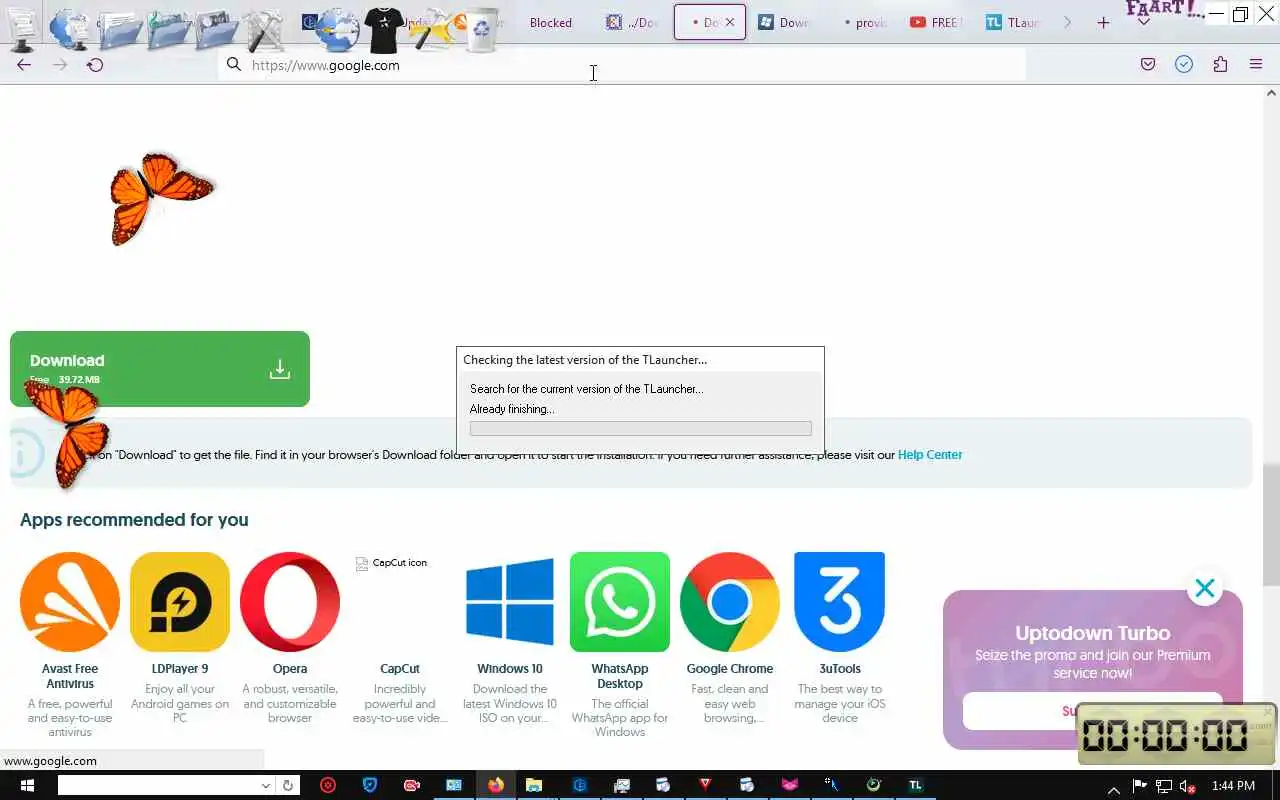Click the CapCut icon placeholder
Viewport: 1280px width, 800px height.
(x=392, y=563)
